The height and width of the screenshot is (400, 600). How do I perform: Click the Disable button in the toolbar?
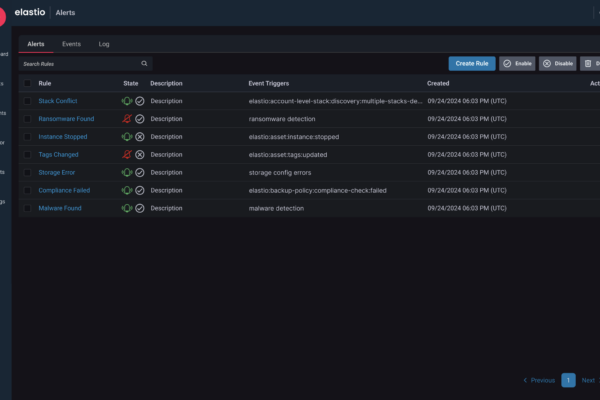click(x=557, y=63)
